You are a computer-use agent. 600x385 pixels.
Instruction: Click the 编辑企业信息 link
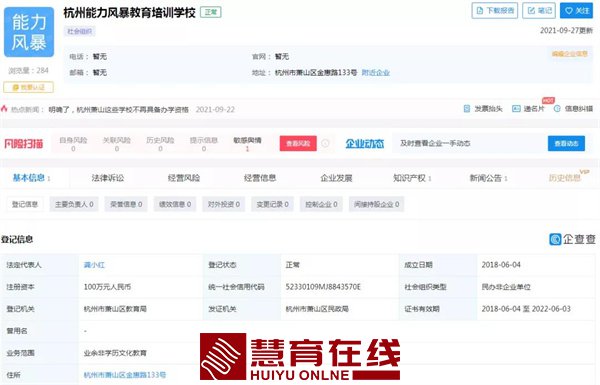(569, 54)
